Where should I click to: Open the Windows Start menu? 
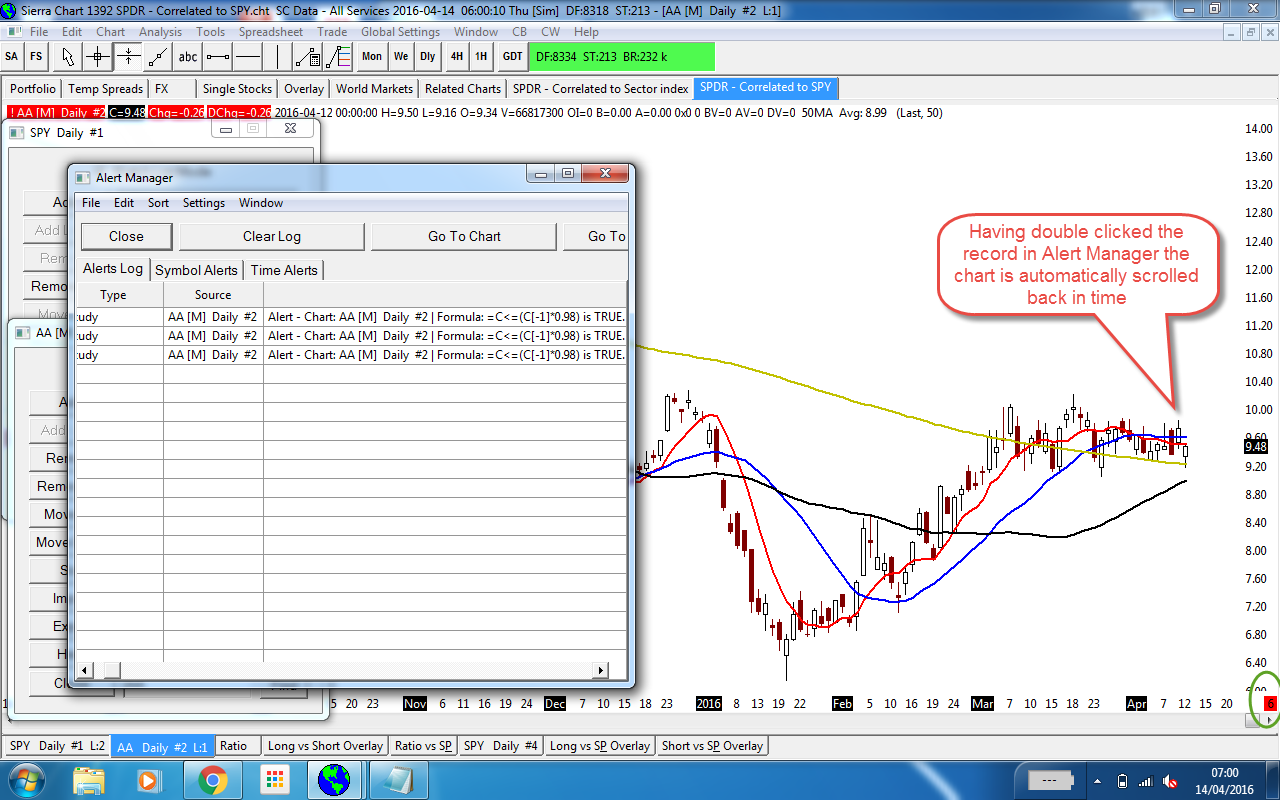coord(25,780)
